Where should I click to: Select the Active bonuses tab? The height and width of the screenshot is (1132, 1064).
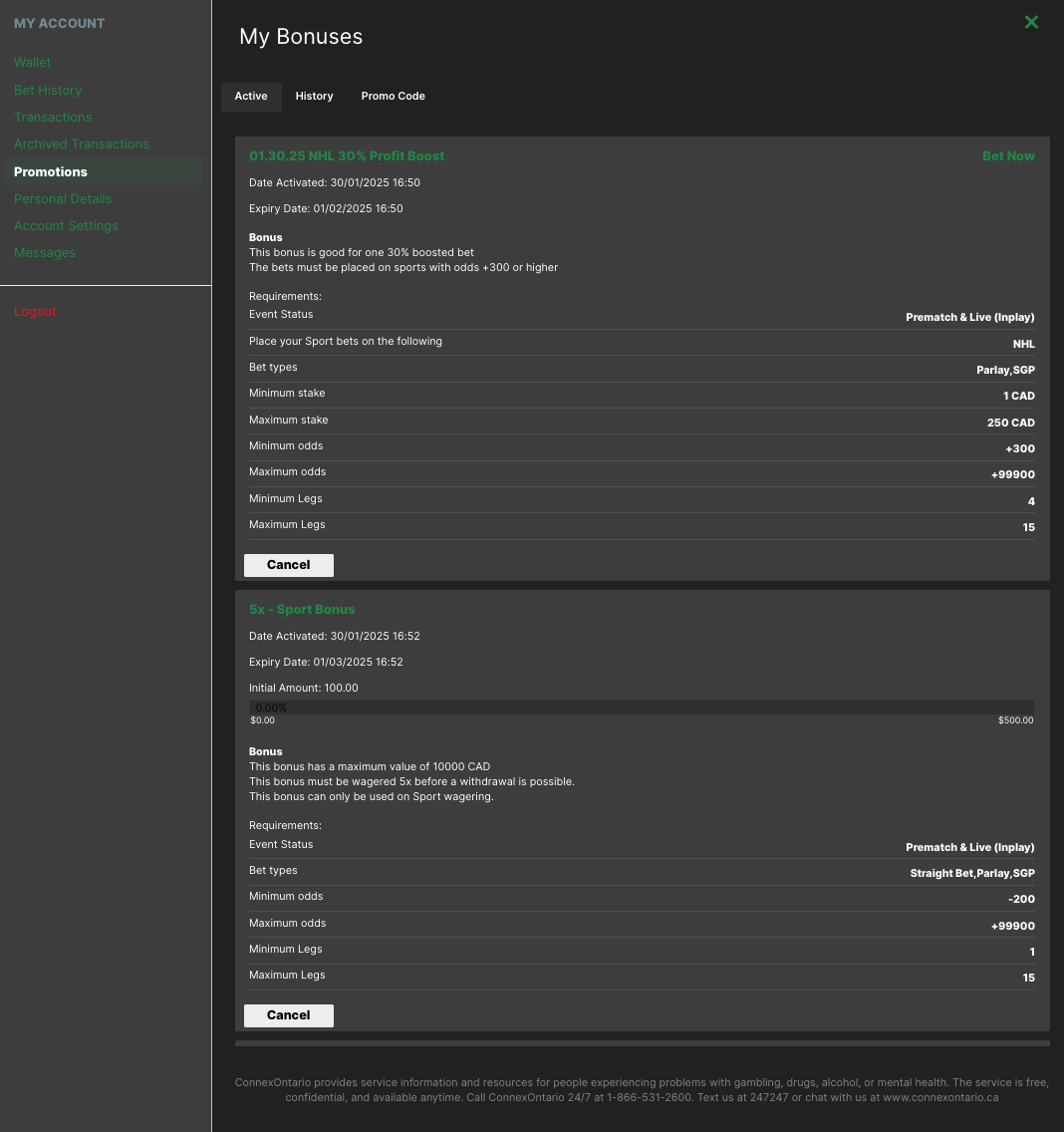click(x=251, y=96)
